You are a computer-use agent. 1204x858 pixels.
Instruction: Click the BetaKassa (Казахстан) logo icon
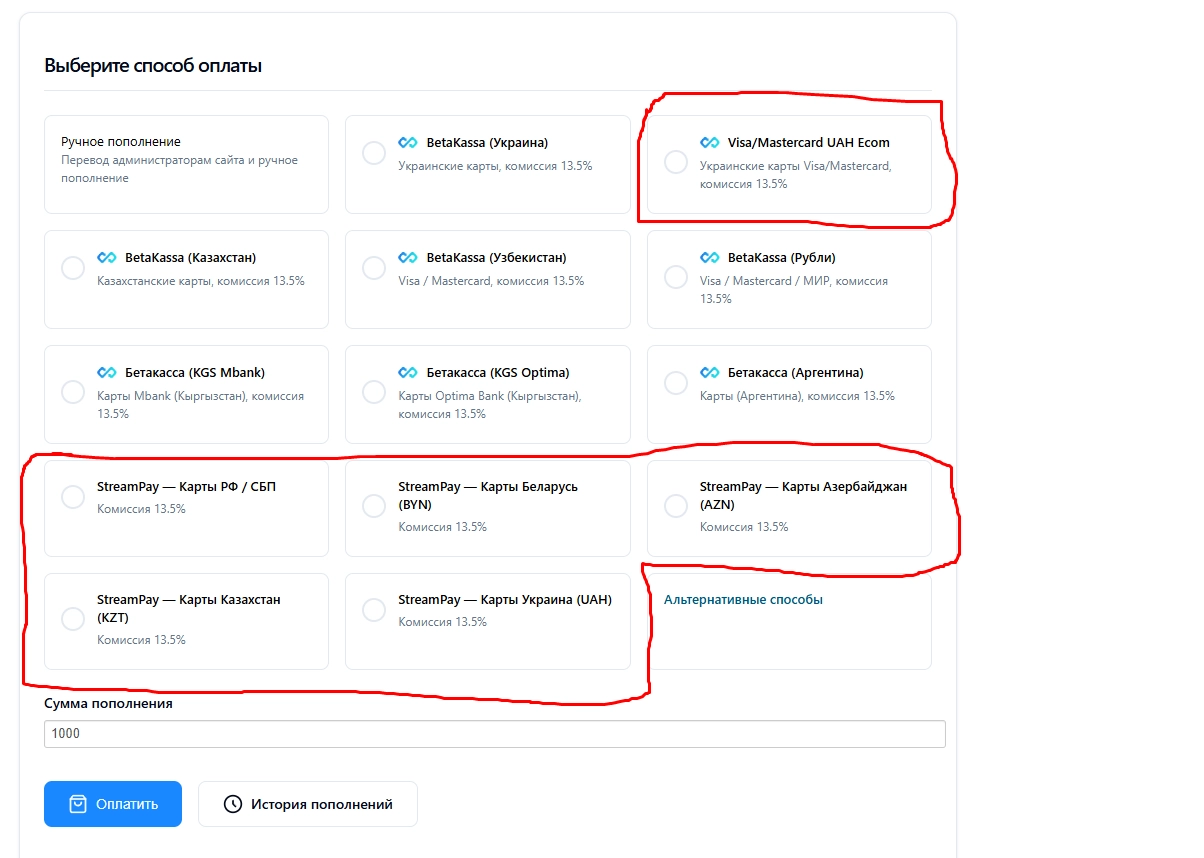point(107,257)
